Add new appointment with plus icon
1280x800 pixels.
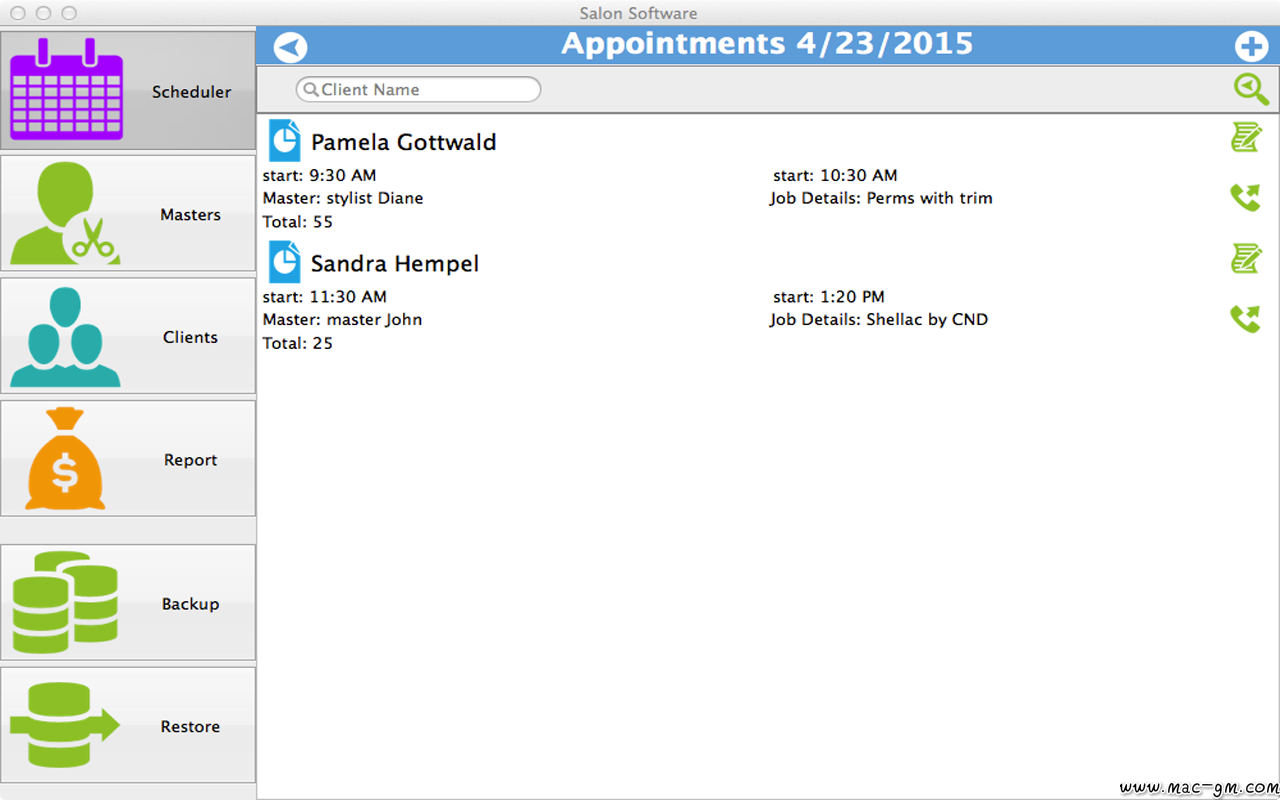(x=1251, y=47)
